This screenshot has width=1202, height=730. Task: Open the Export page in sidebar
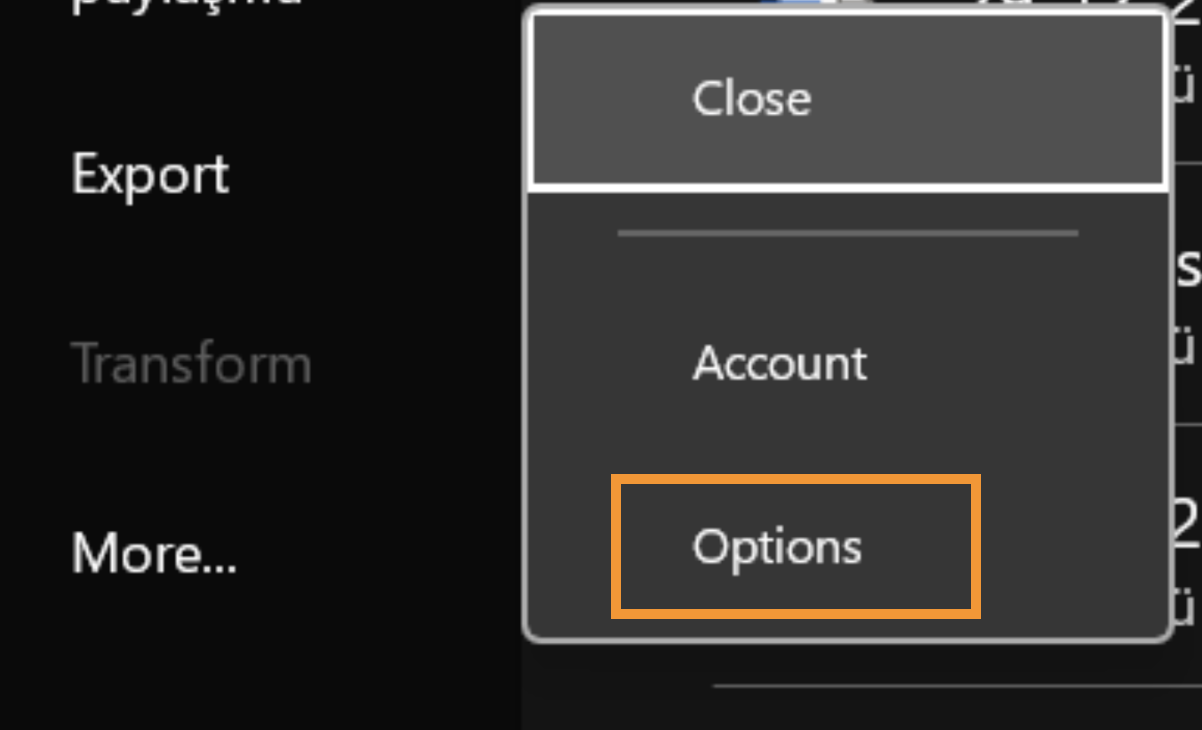click(150, 175)
